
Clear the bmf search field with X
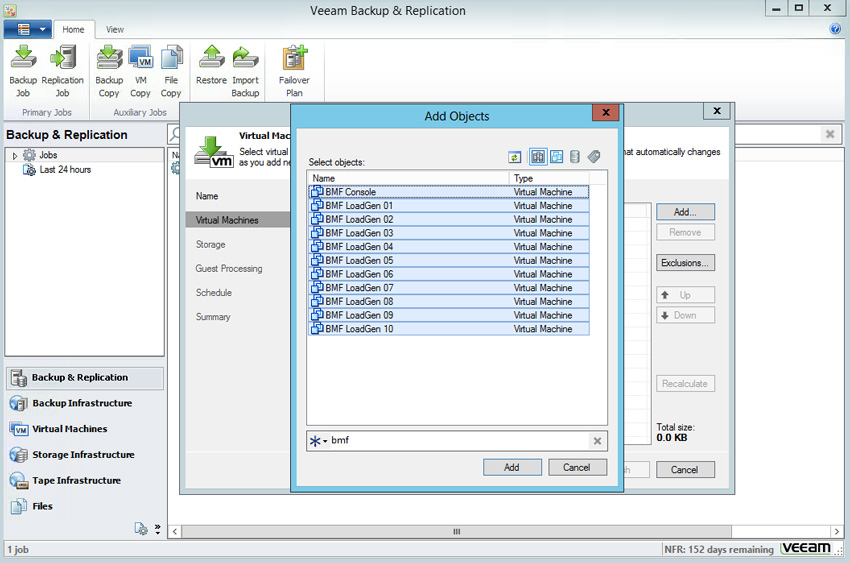(597, 441)
